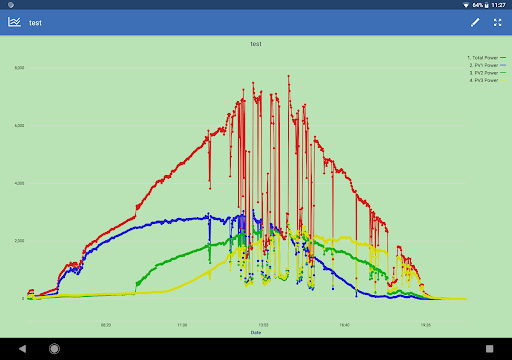Select the '2. PV1 Power' legend label
512x360 pixels.
click(484, 65)
